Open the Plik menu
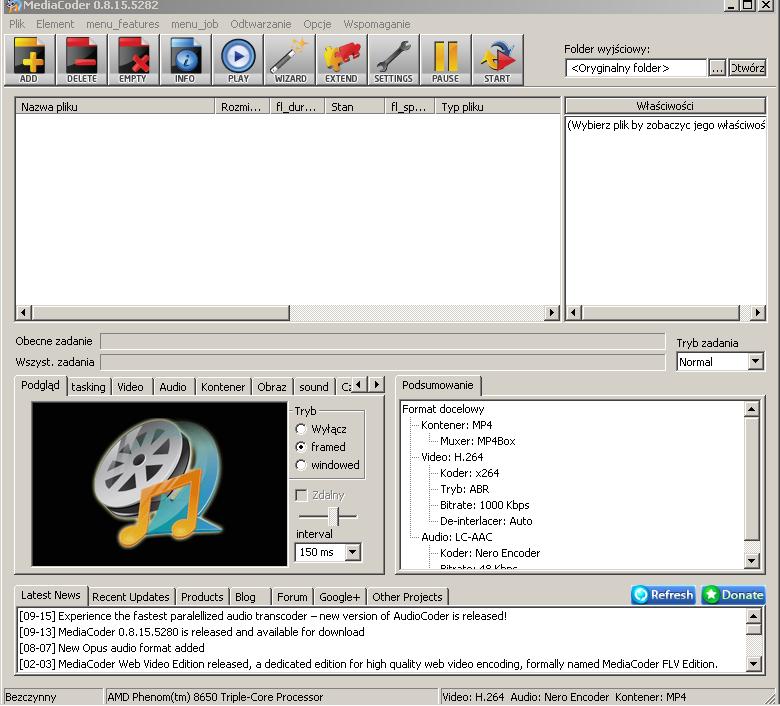The width and height of the screenshot is (780, 706). tap(17, 24)
